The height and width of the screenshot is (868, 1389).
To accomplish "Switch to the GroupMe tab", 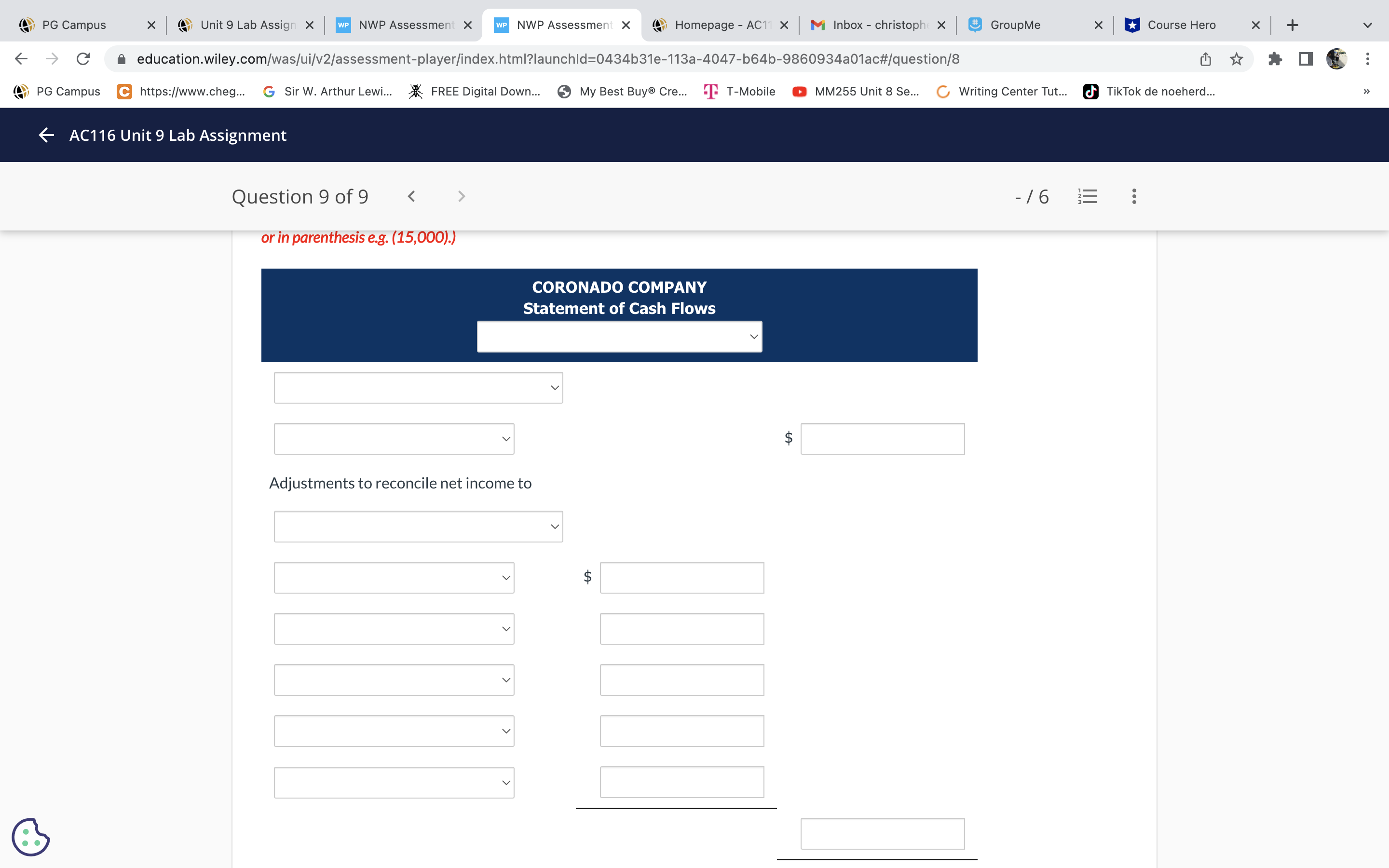I will pyautogui.click(x=1015, y=25).
